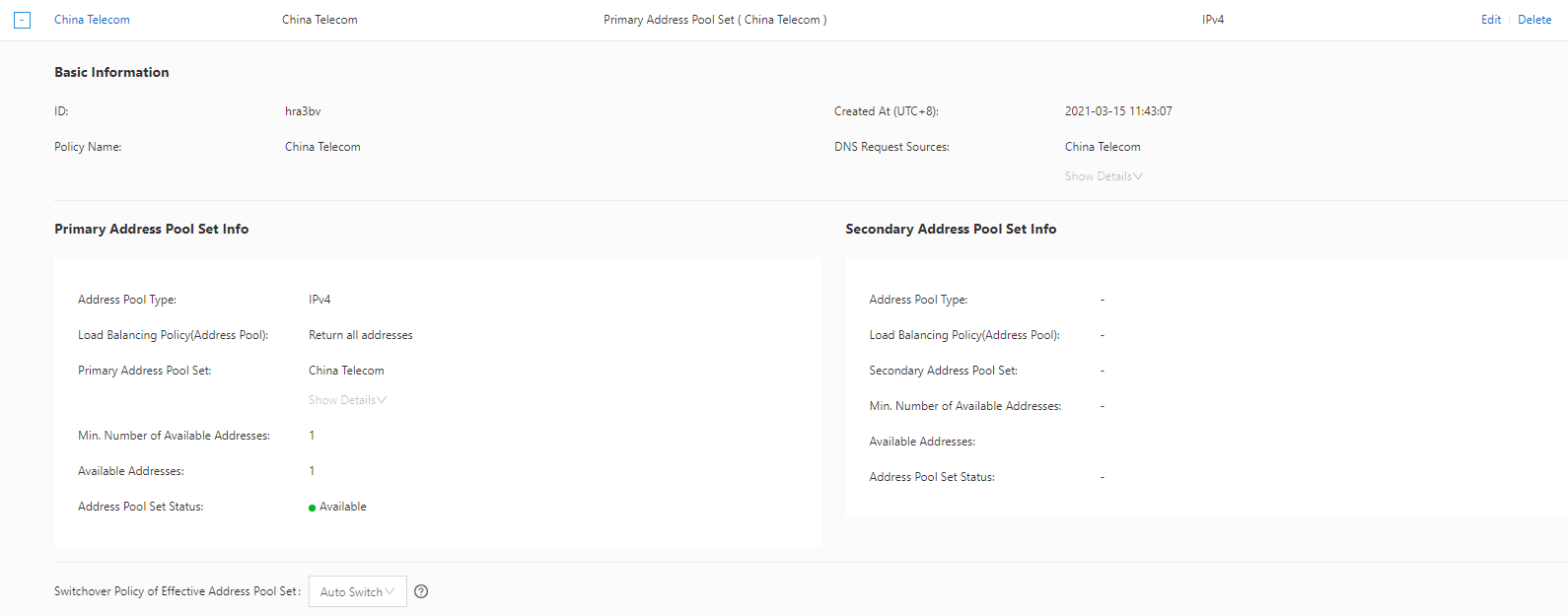Click the green Available status dot
1568x615 pixels.
[312, 508]
